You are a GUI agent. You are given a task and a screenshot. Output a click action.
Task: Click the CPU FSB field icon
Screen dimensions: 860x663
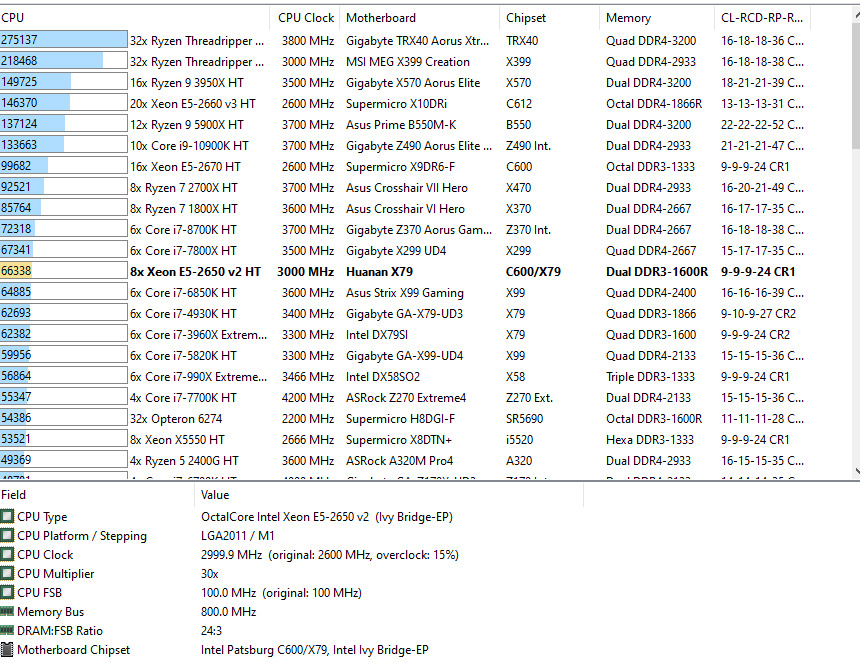click(x=7, y=593)
